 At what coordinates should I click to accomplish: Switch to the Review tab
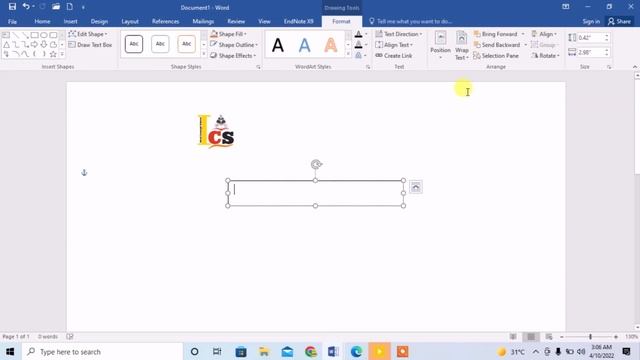236,22
